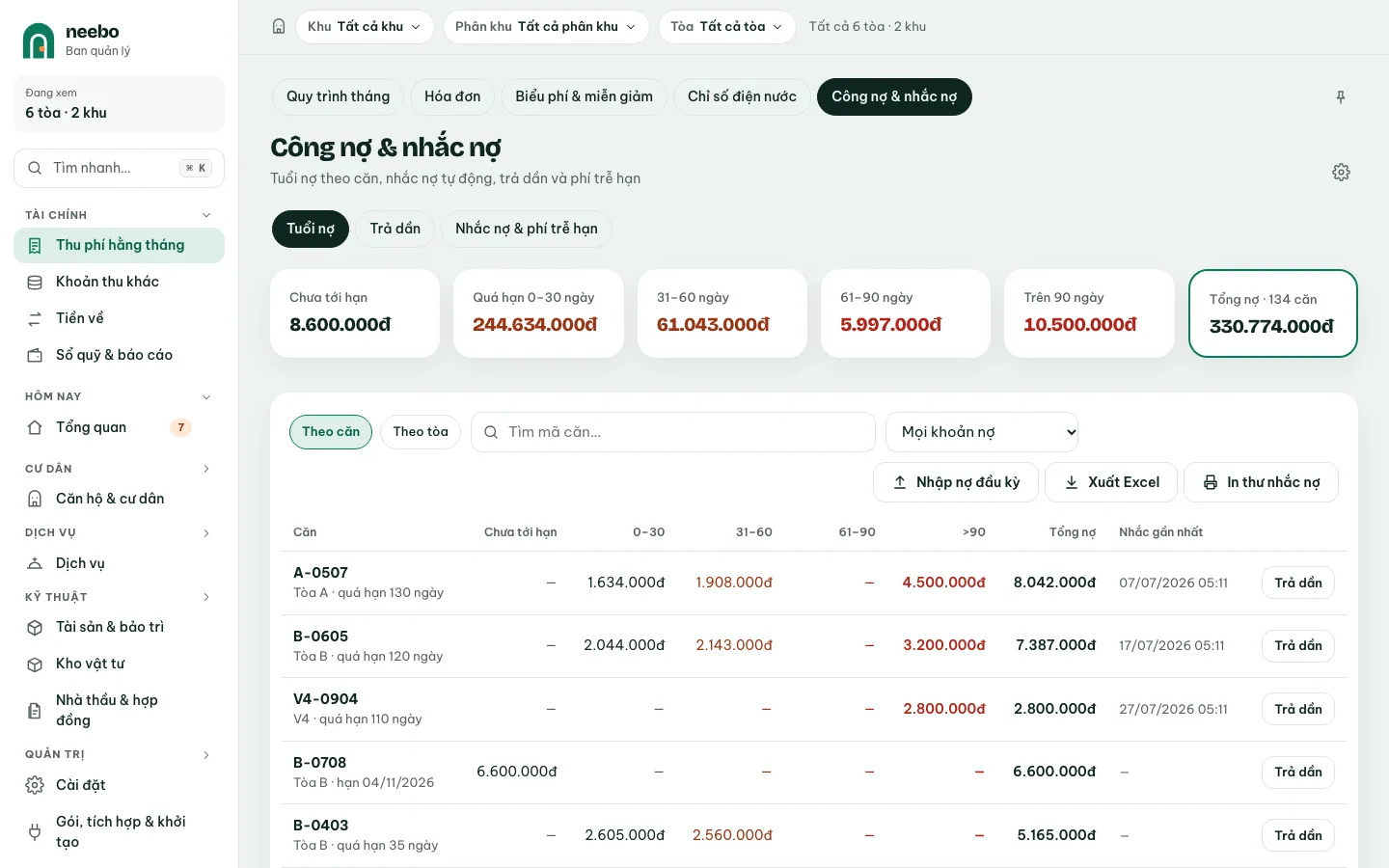Click the pin icon at top right
This screenshot has height=868, width=1389.
(1341, 96)
